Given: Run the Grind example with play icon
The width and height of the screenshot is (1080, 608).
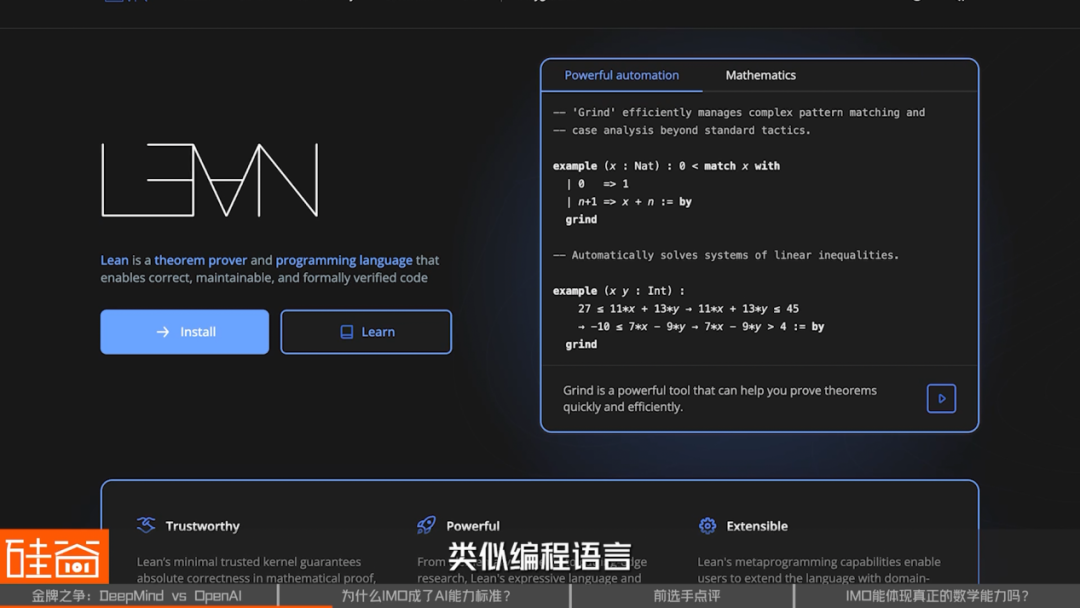Looking at the screenshot, I should click(941, 399).
